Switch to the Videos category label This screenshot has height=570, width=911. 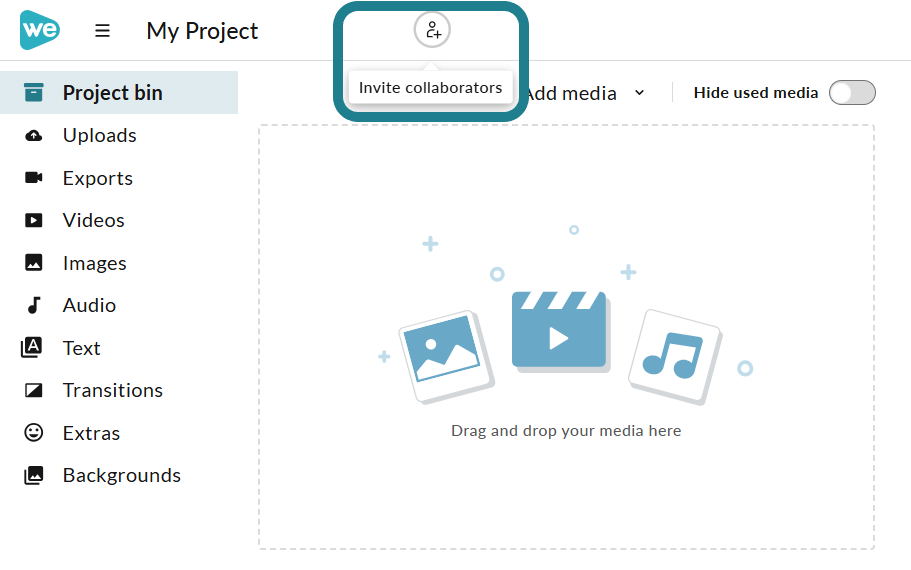click(x=94, y=221)
